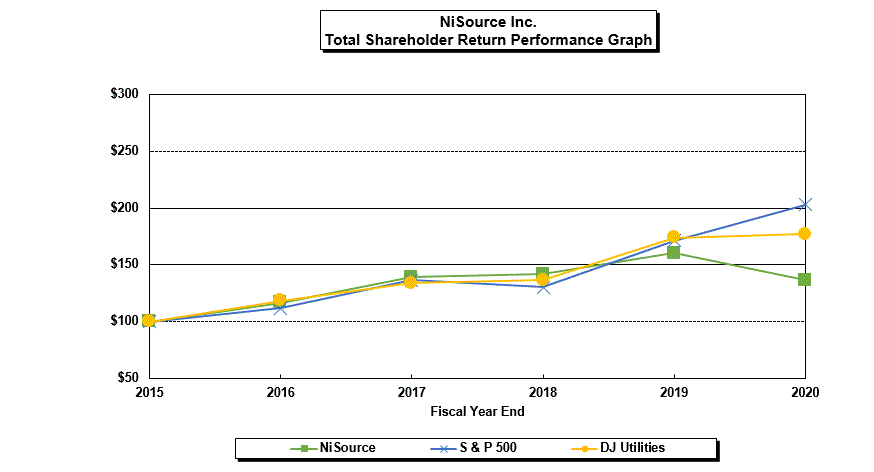
Task: Select the $50 y-axis label
Action: (127, 378)
